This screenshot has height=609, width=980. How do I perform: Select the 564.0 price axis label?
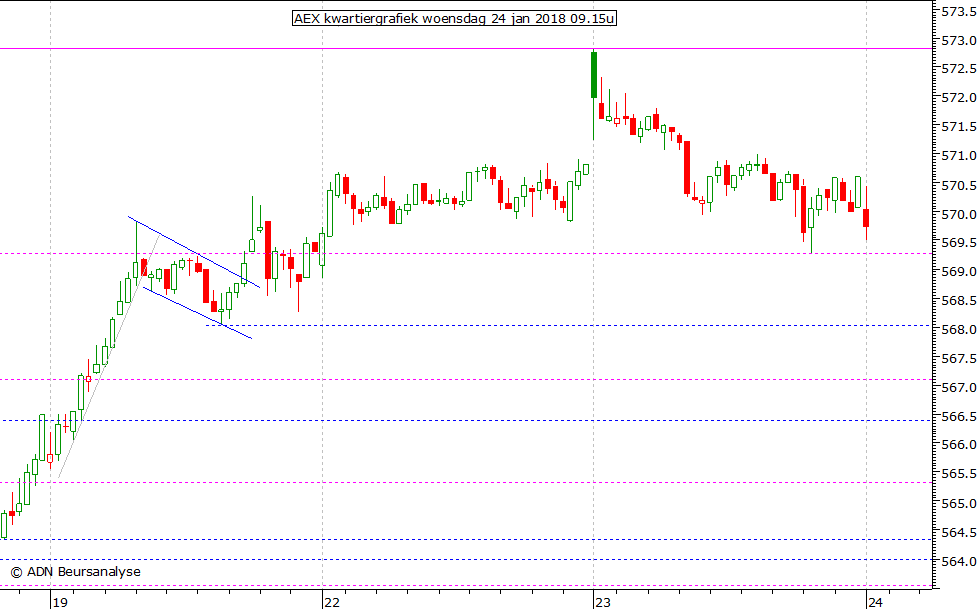[x=959, y=561]
